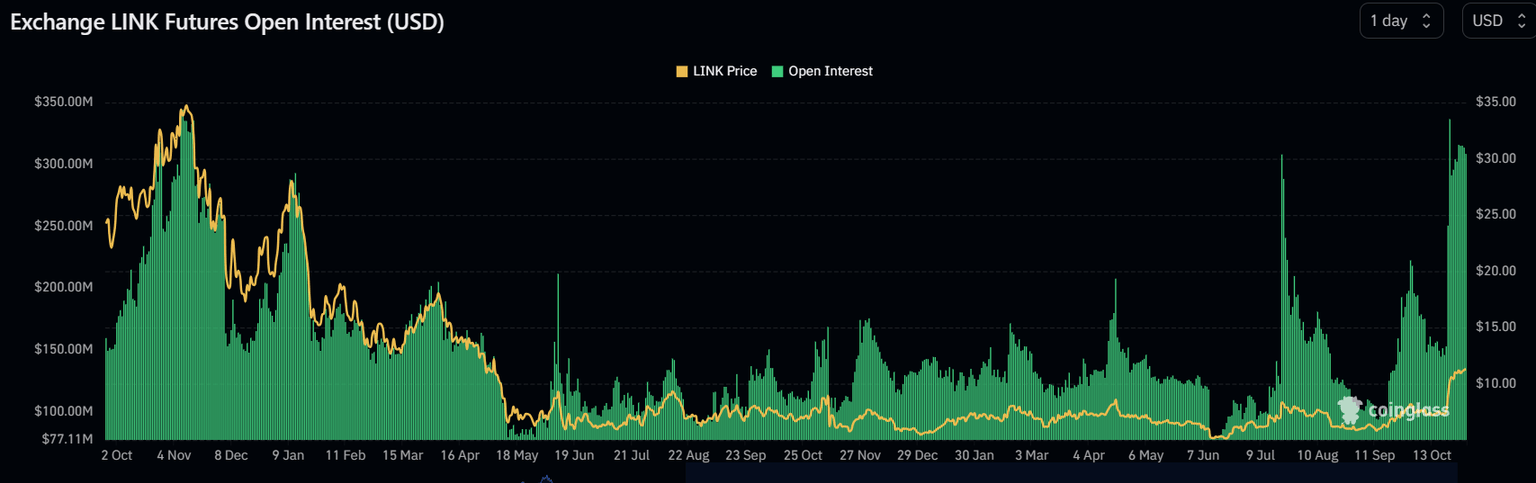Click the chart title 'Exchange LINK Futures Open Interest (USD)'
Viewport: 1536px width, 483px height.
(x=227, y=22)
